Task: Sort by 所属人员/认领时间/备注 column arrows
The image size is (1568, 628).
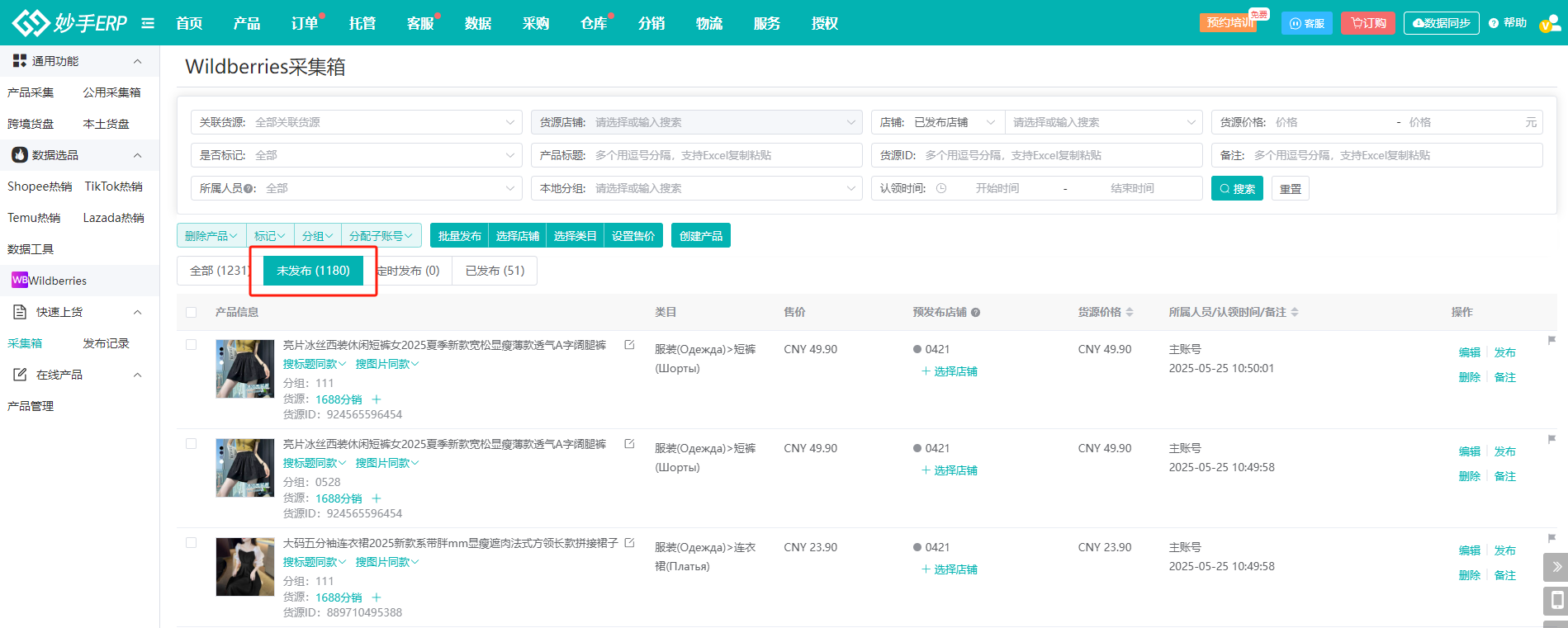Action: pos(1295,312)
